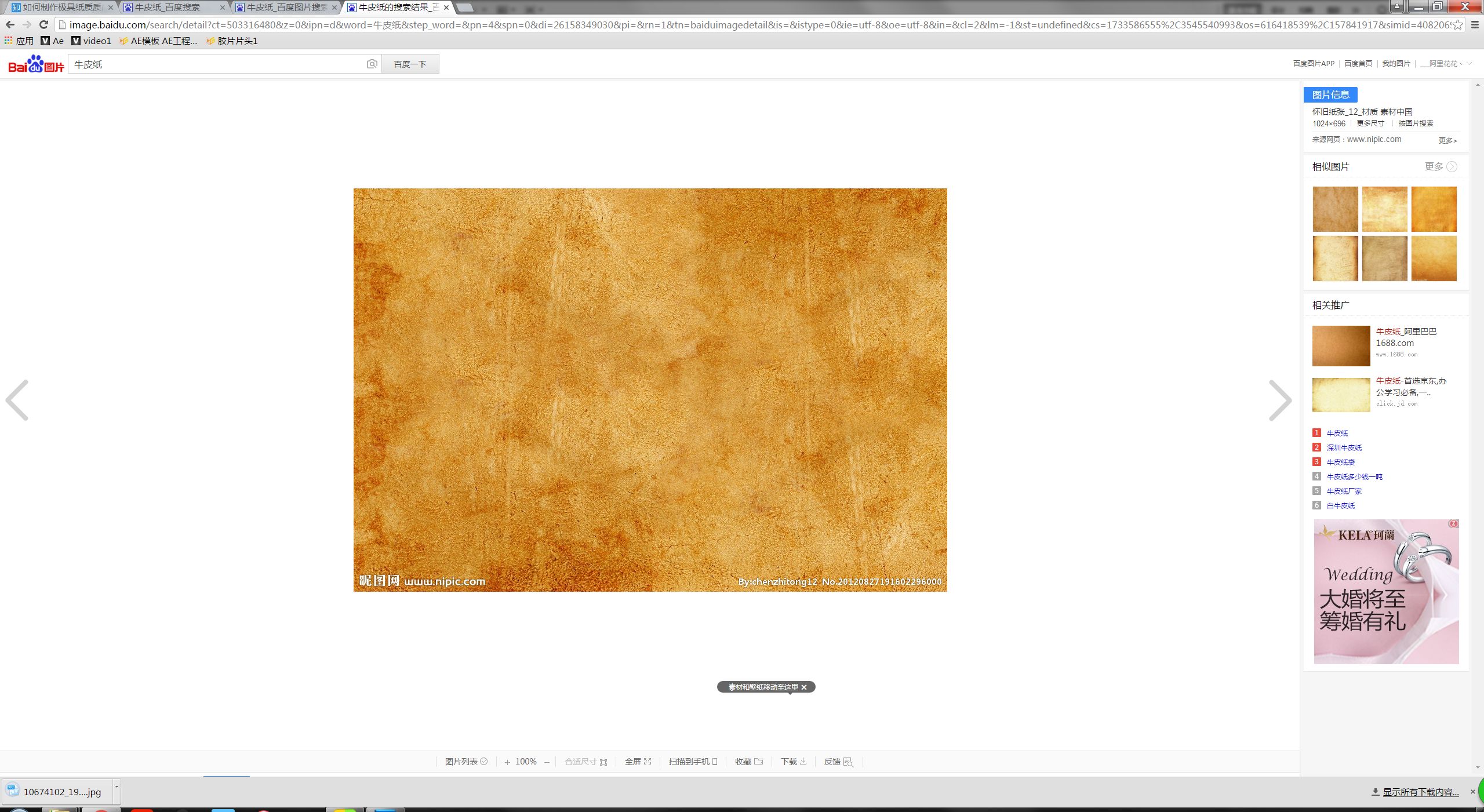Click the 百度一下 search button
Screen dimensions: 1484x812
[410, 64]
